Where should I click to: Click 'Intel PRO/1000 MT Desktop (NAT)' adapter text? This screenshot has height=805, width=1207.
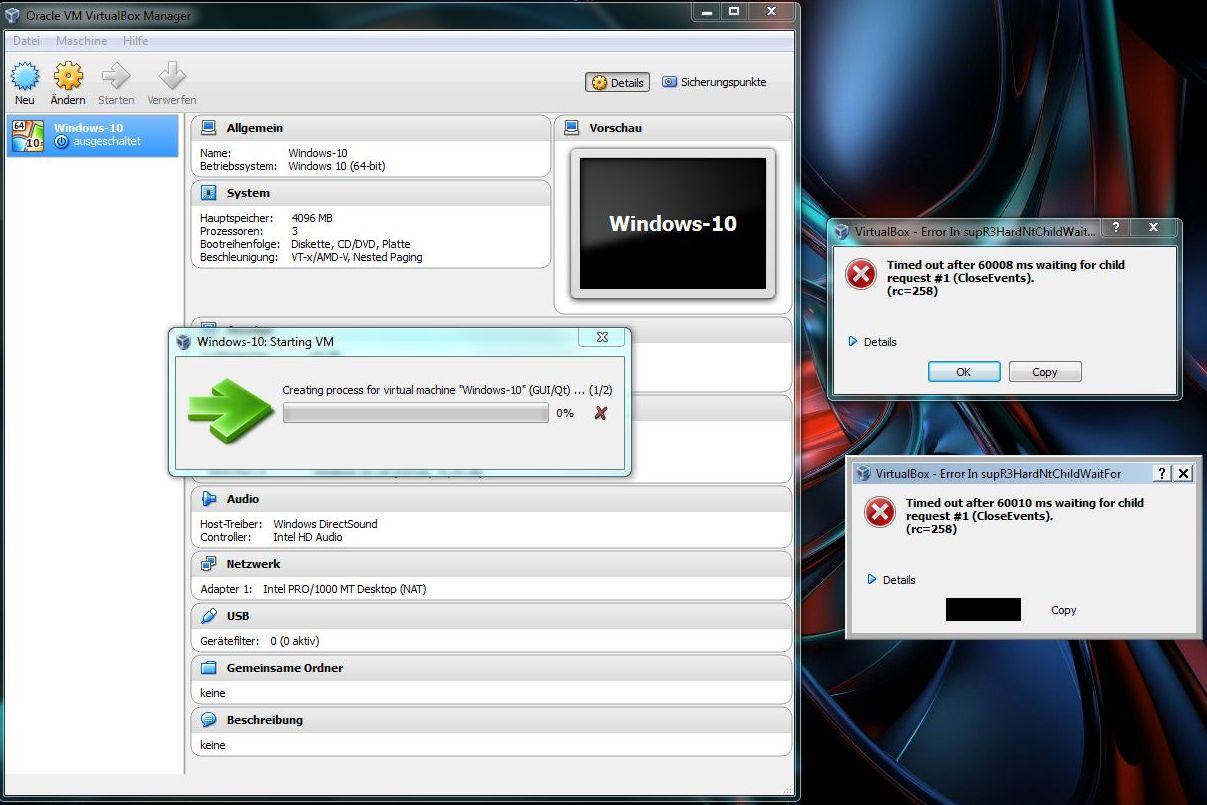coord(345,589)
